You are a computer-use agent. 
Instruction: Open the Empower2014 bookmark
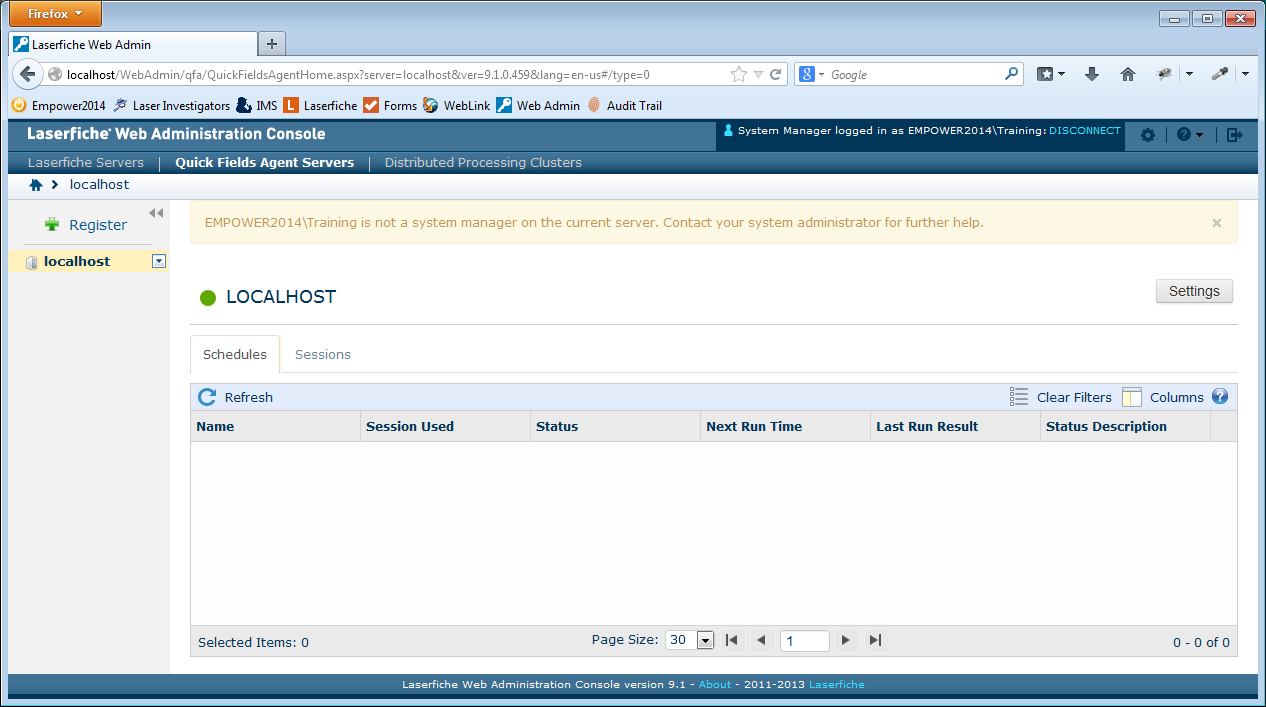(x=58, y=105)
